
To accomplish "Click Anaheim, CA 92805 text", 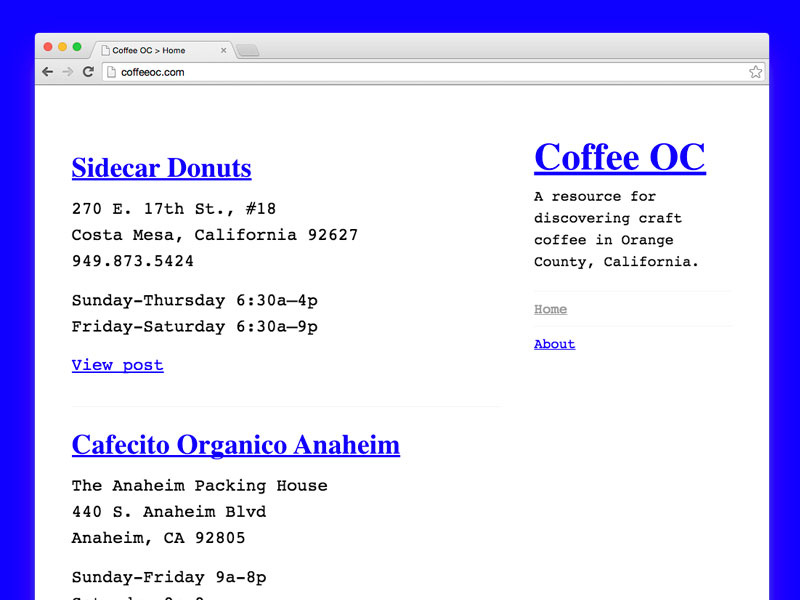I will point(159,538).
